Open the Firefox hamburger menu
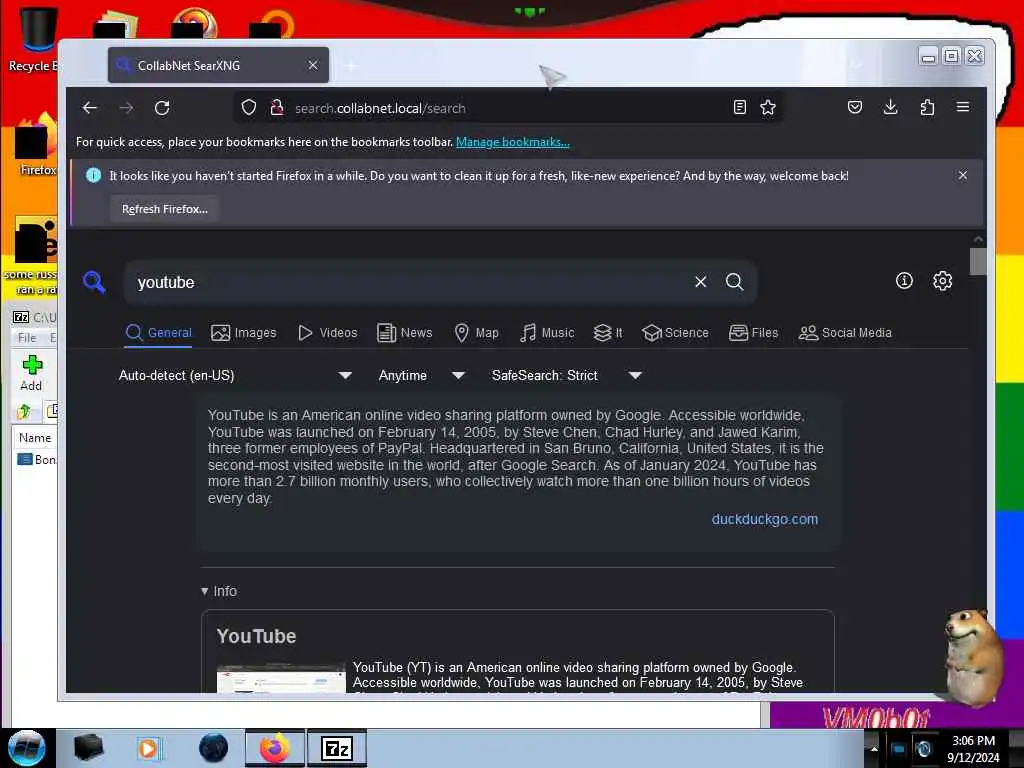The image size is (1024, 768). click(963, 107)
